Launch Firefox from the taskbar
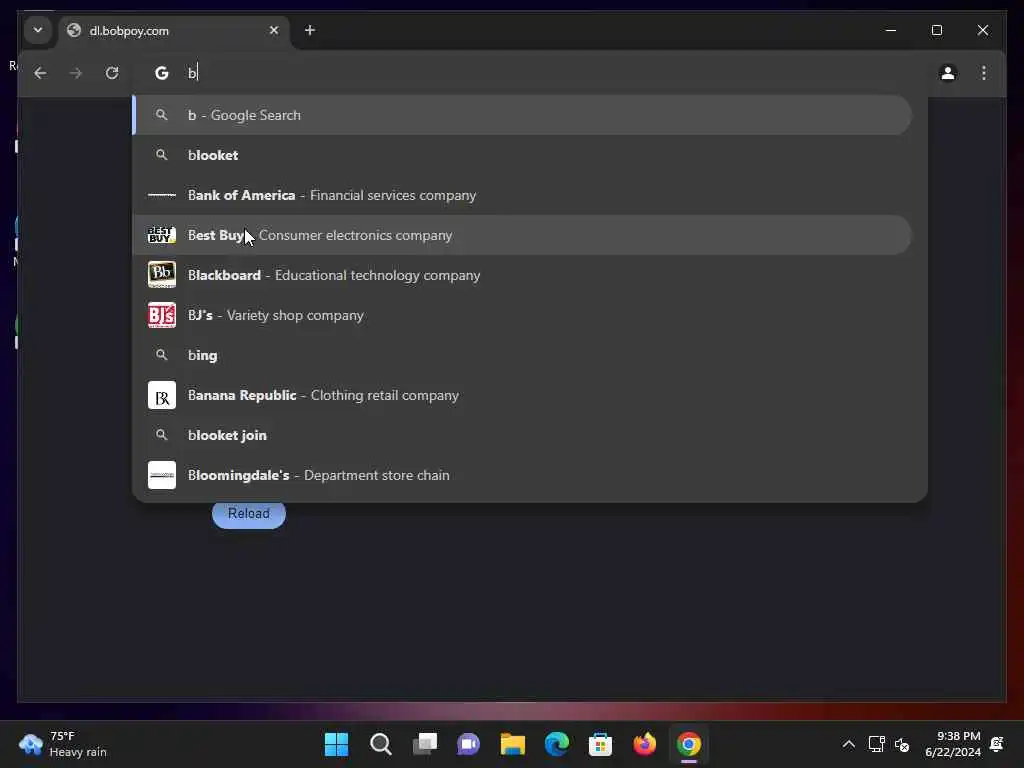 (x=645, y=744)
